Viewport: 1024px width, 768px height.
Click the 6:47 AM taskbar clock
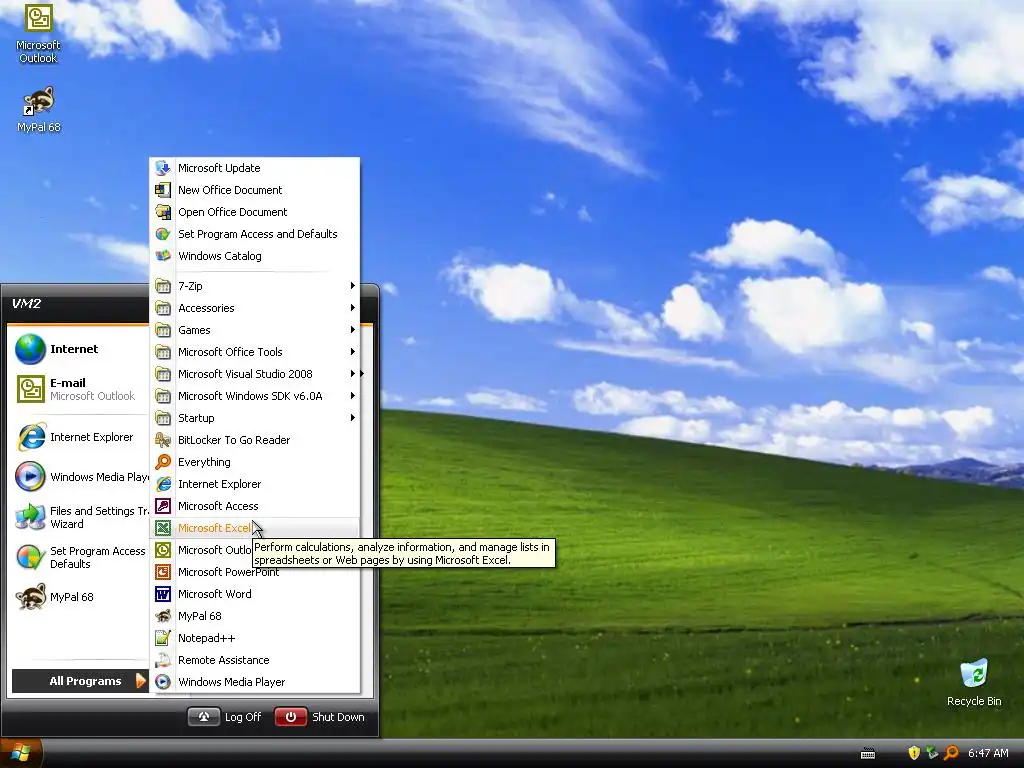[x=988, y=753]
